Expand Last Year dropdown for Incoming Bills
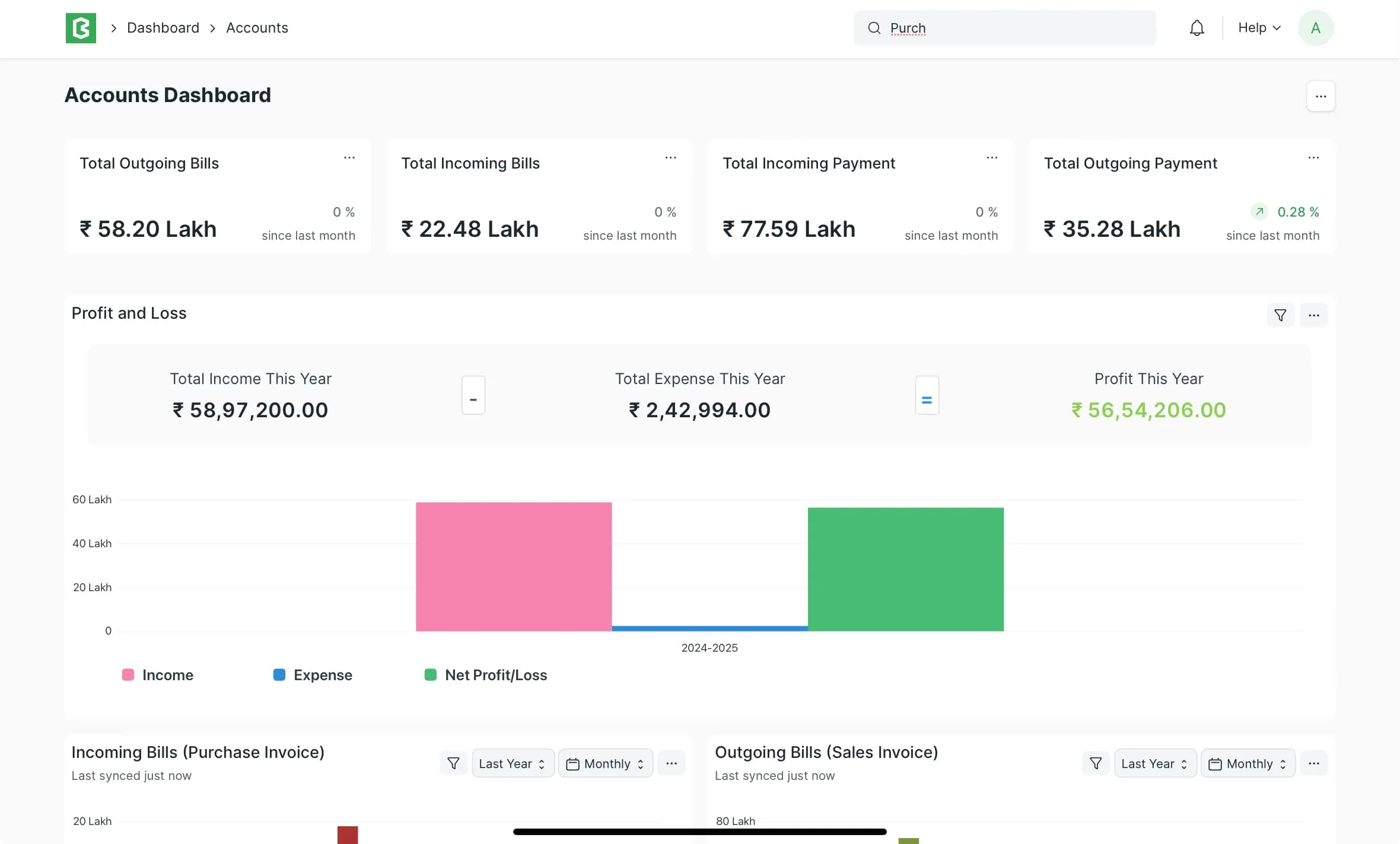 [x=513, y=763]
